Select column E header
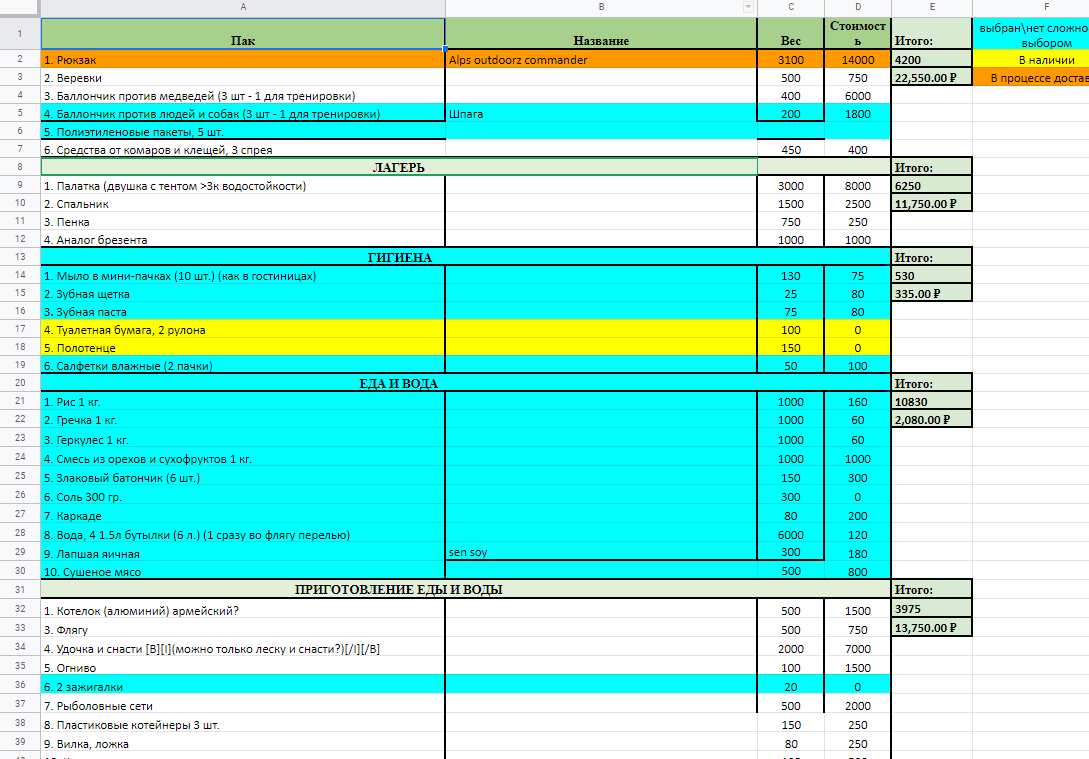Viewport: 1089px width, 759px height. (x=932, y=7)
